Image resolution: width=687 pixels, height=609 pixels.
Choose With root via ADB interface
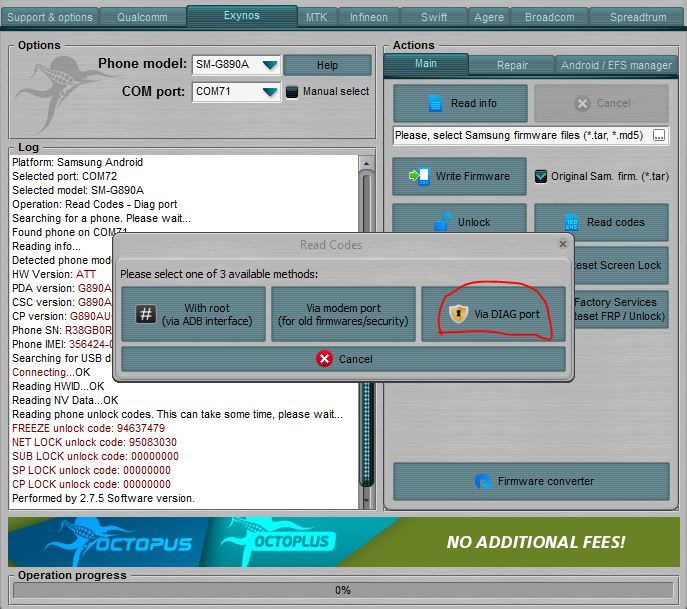click(x=193, y=314)
